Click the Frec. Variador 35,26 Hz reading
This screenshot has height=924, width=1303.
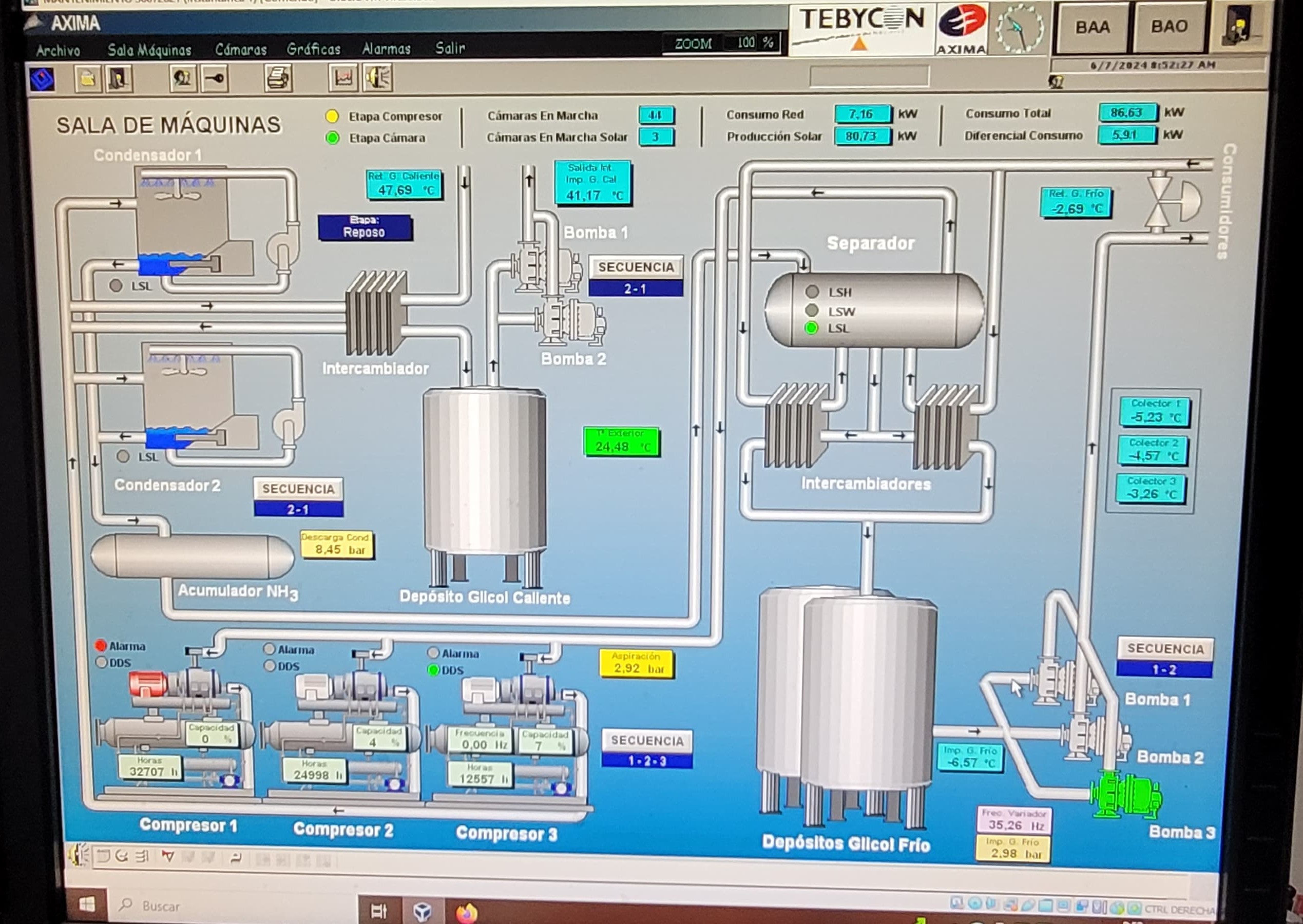(x=1015, y=820)
